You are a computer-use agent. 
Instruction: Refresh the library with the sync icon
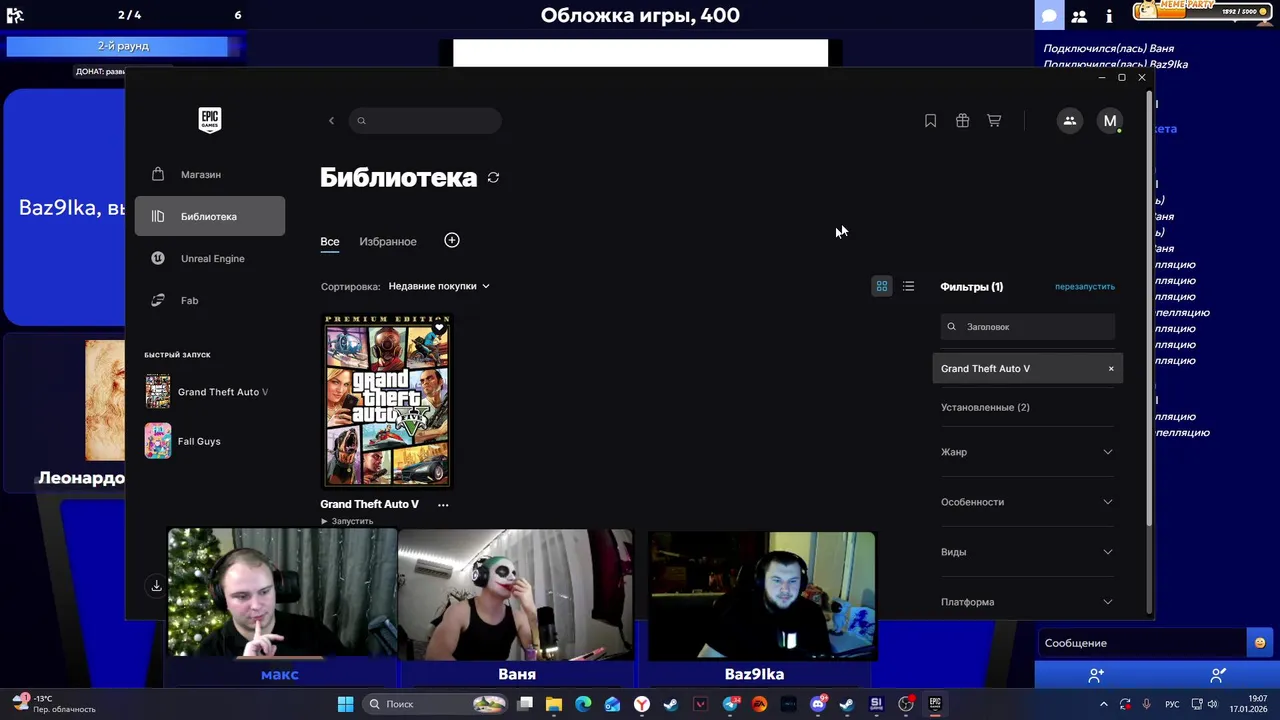coord(493,178)
